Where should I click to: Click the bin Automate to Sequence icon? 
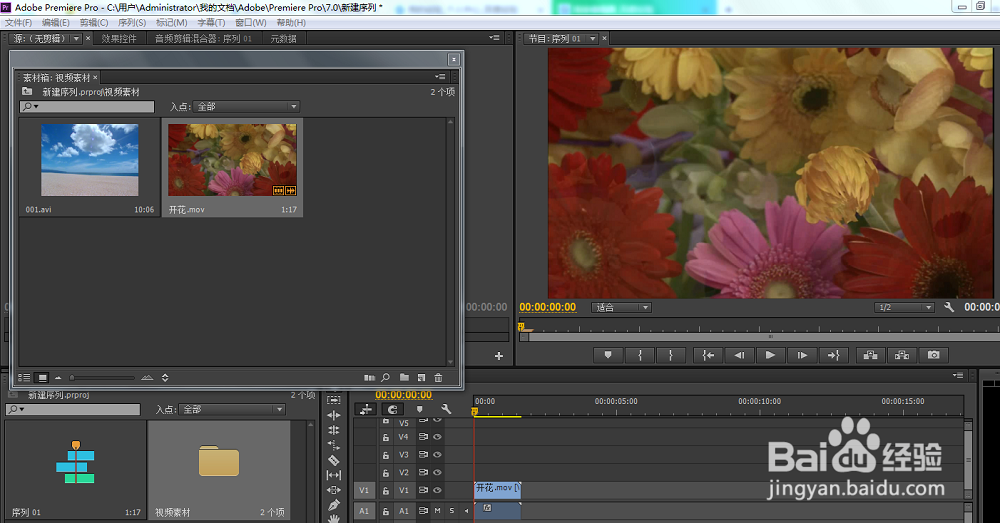[x=369, y=378]
